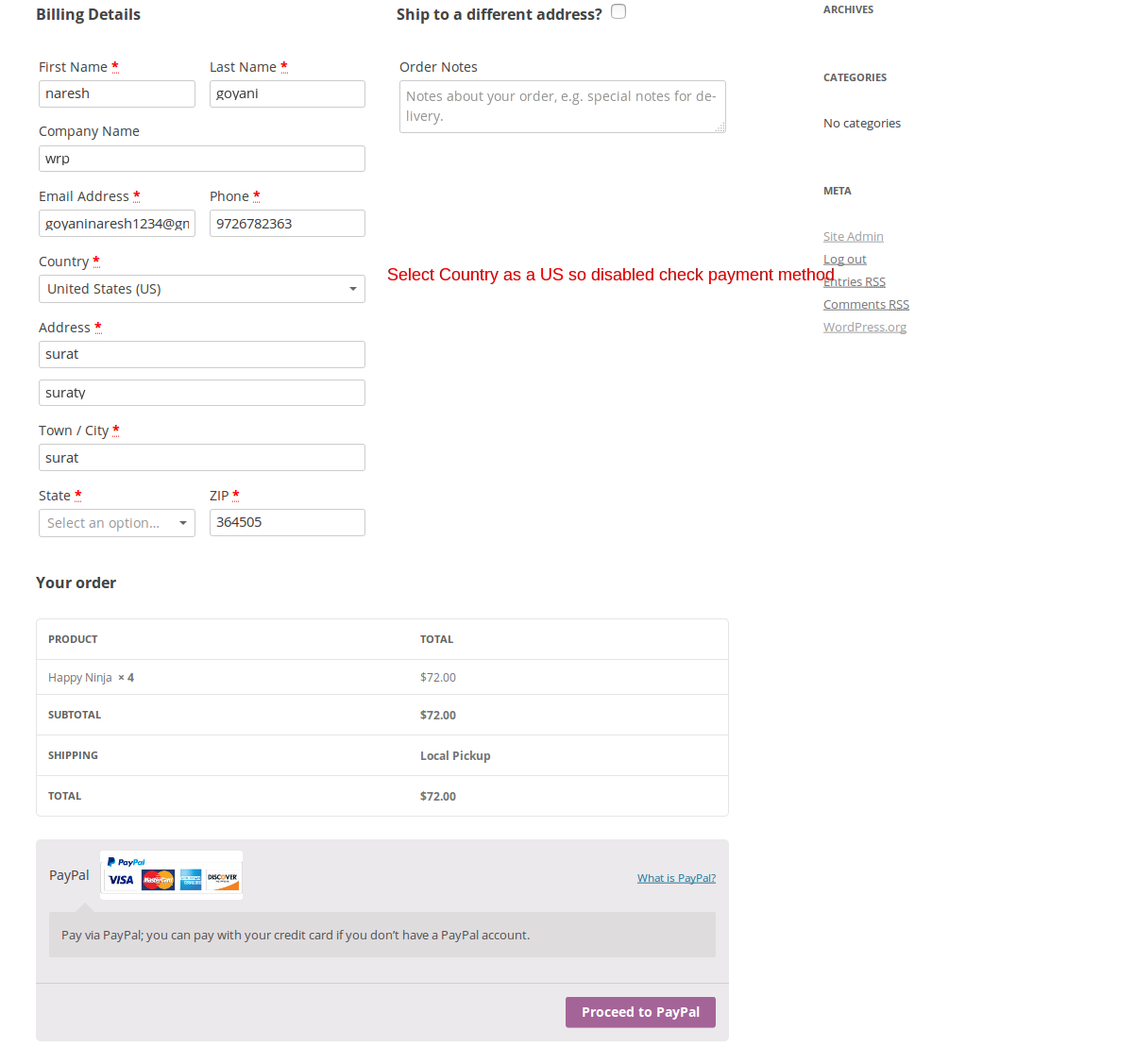This screenshot has width=1135, height=1064.
Task: Click the Phone number field
Action: click(x=287, y=224)
